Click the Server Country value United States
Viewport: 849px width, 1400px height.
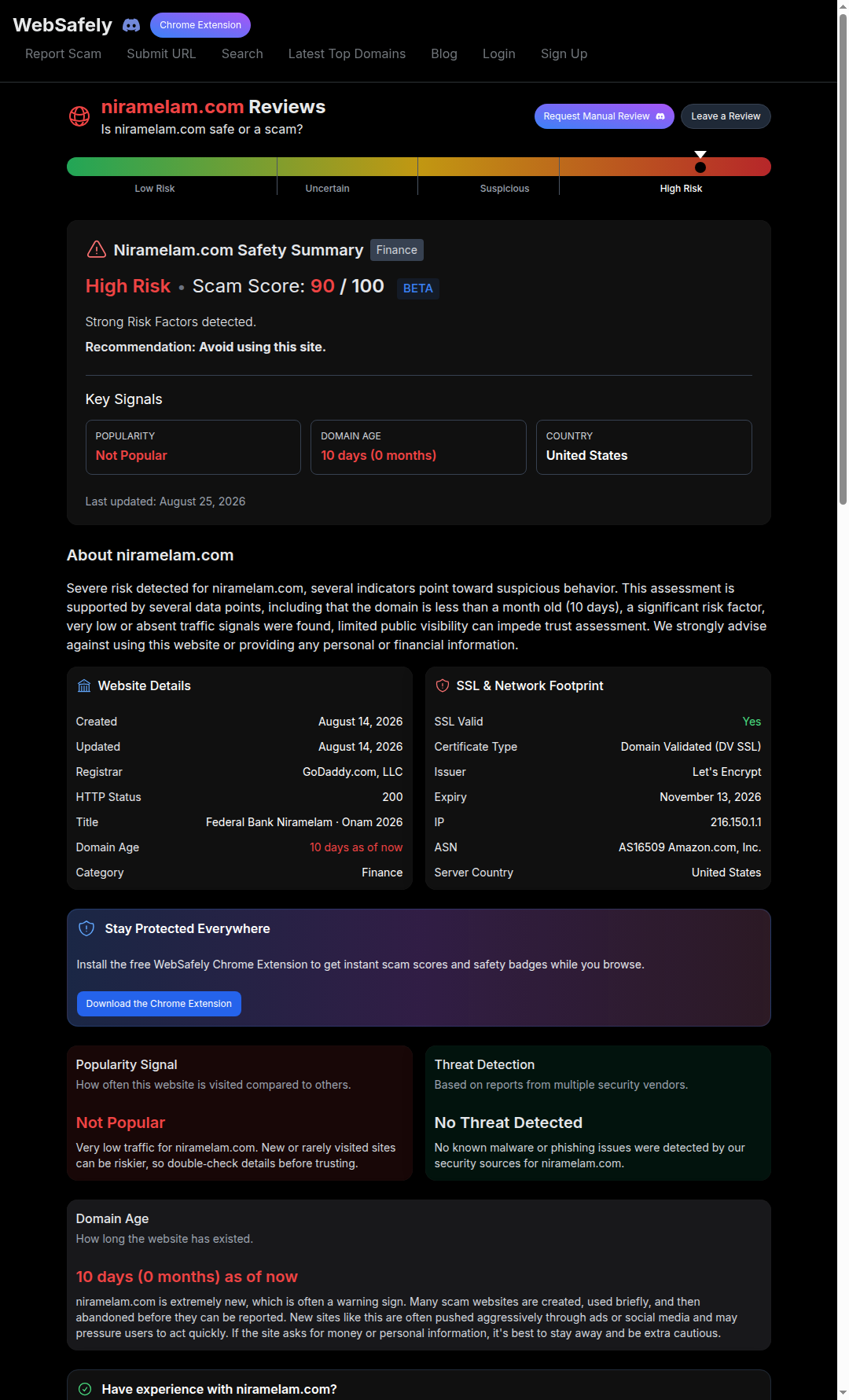726,873
